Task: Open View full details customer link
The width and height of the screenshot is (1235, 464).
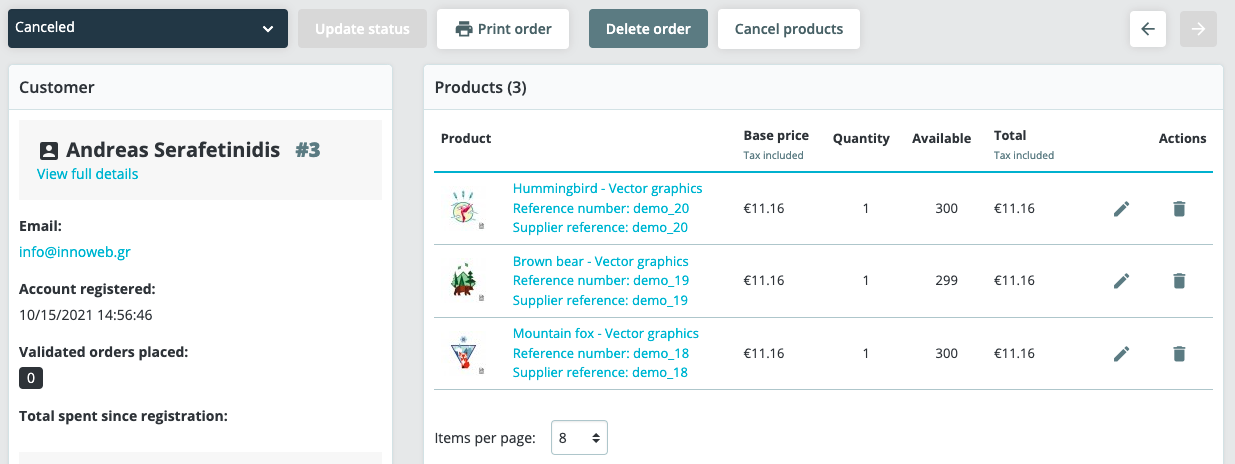Action: (x=88, y=174)
